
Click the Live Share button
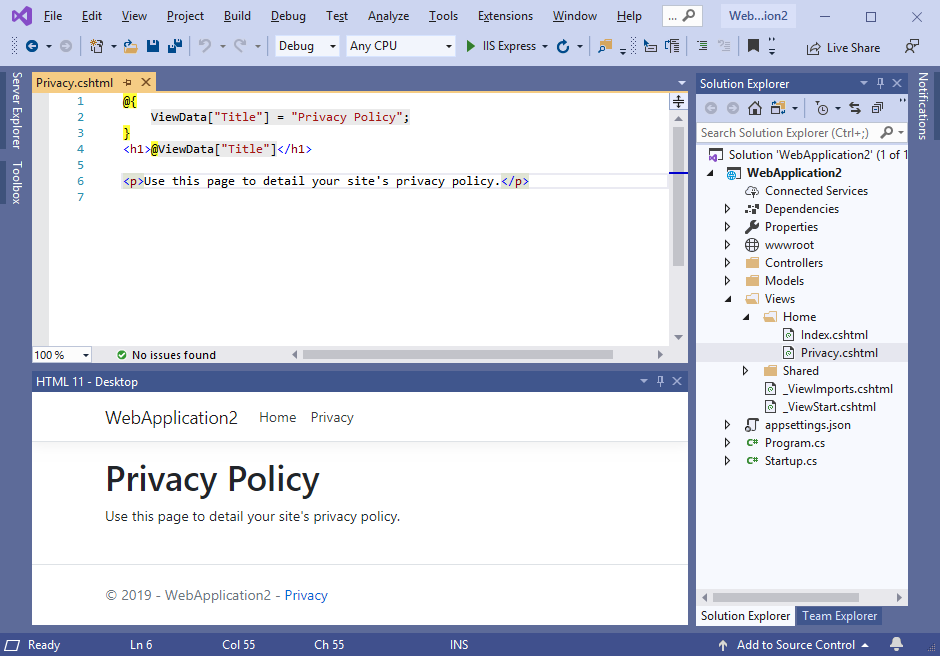843,47
